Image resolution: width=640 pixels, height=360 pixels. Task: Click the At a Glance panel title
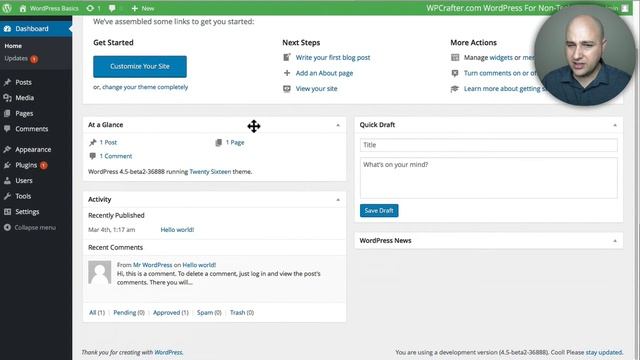(105, 125)
